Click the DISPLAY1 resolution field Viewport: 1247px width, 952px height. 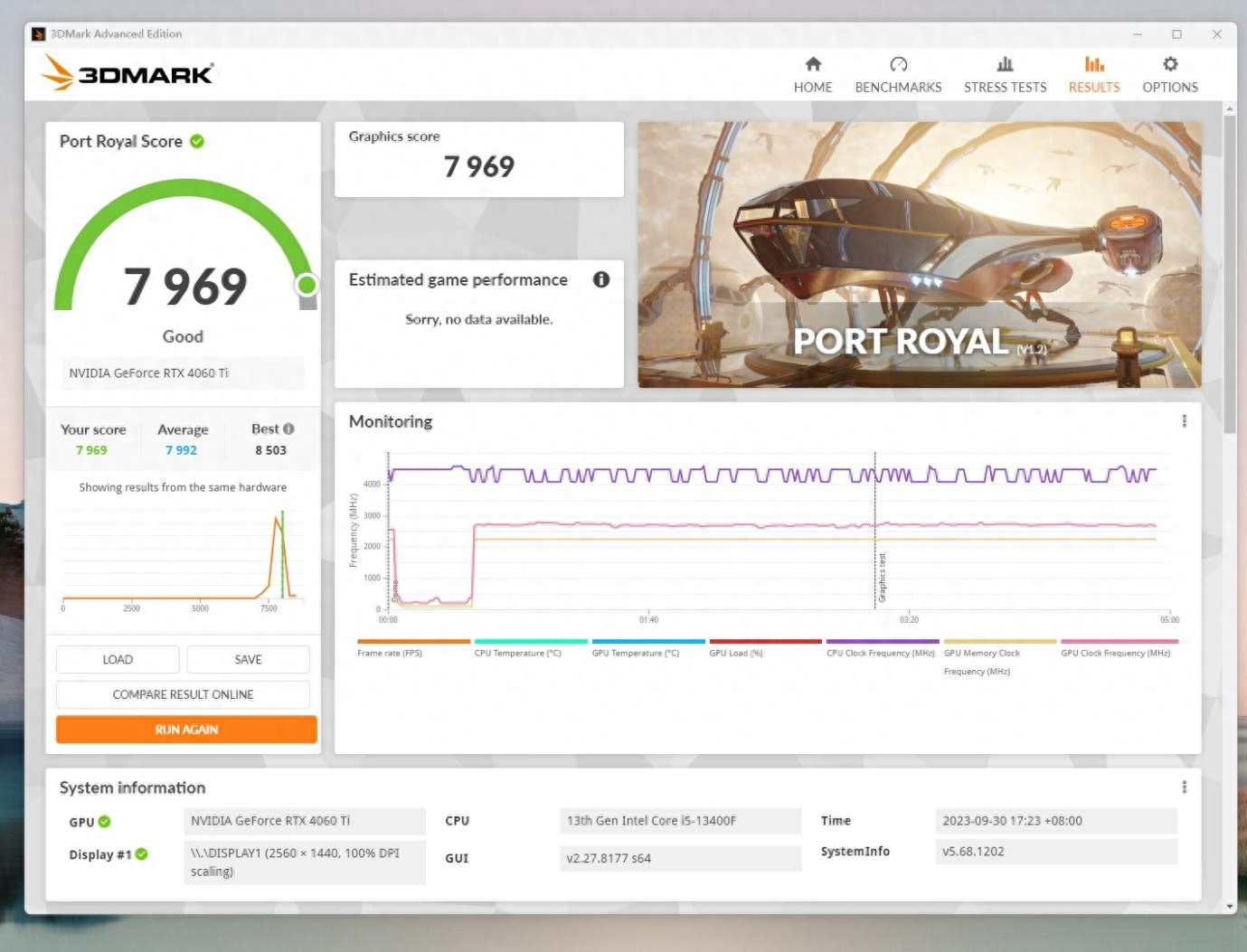pos(304,862)
